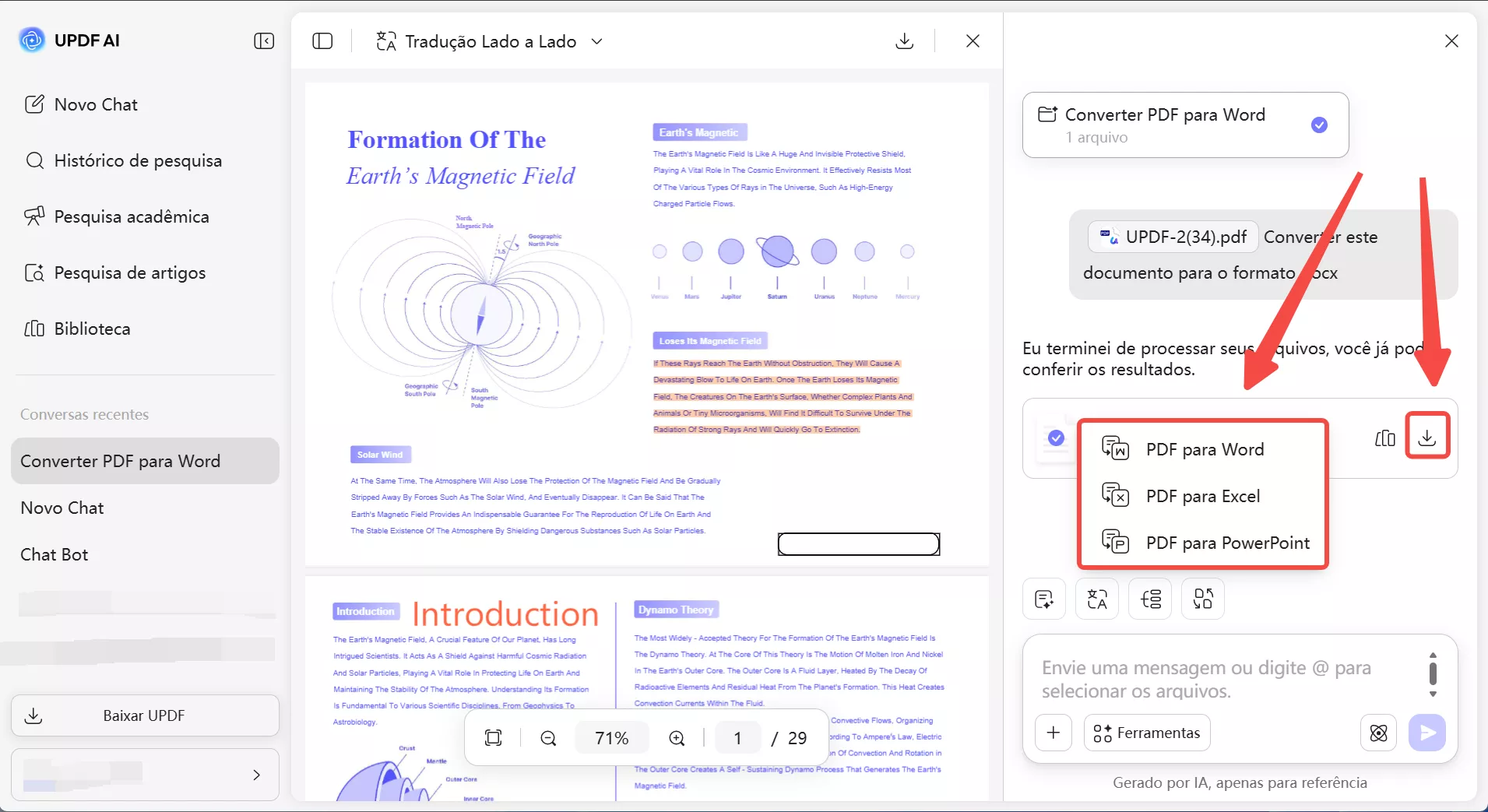Image resolution: width=1488 pixels, height=812 pixels.
Task: Expand the recent chat item arrow at bottom
Action: click(x=258, y=775)
